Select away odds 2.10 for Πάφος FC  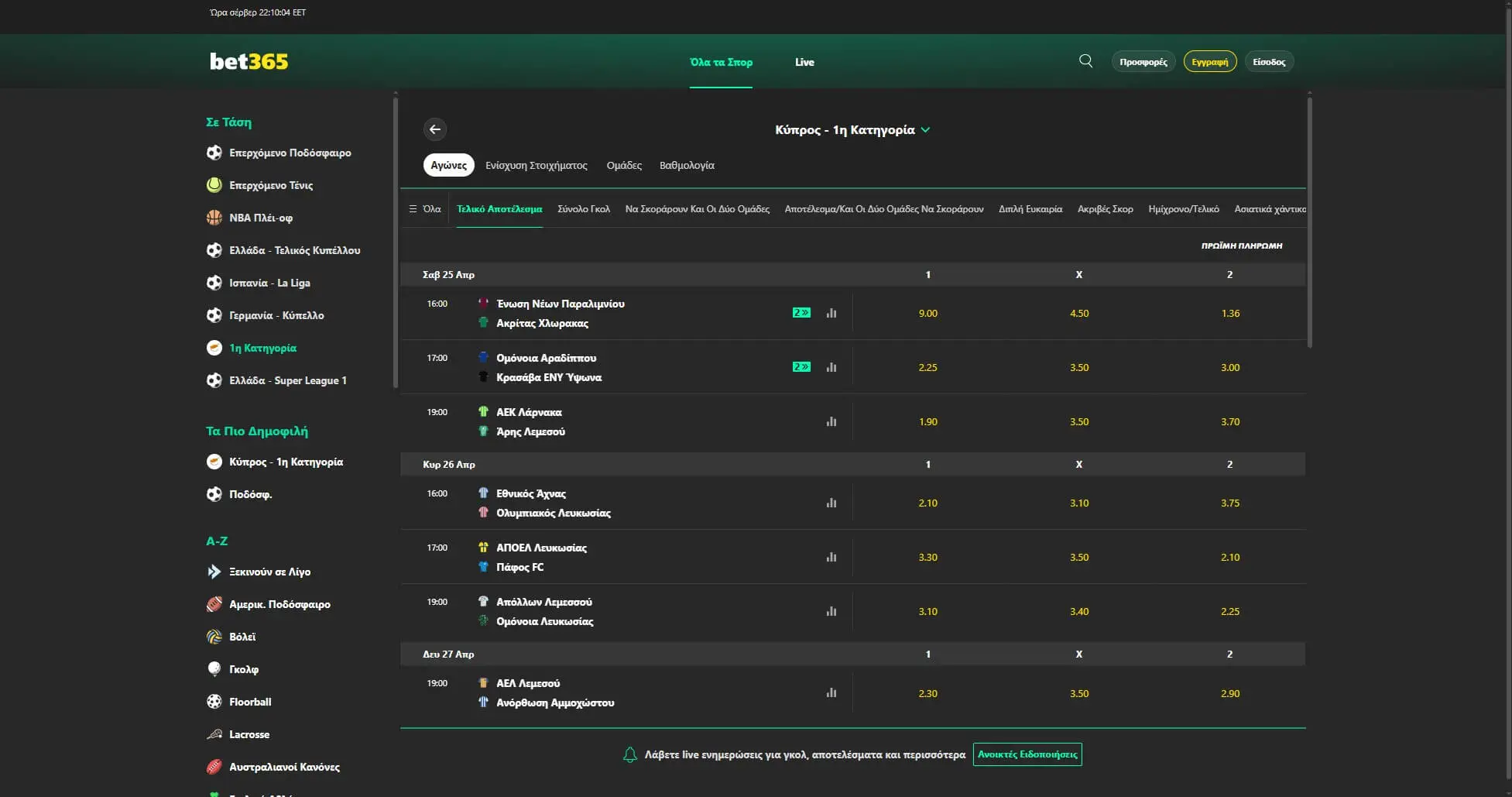point(1230,557)
